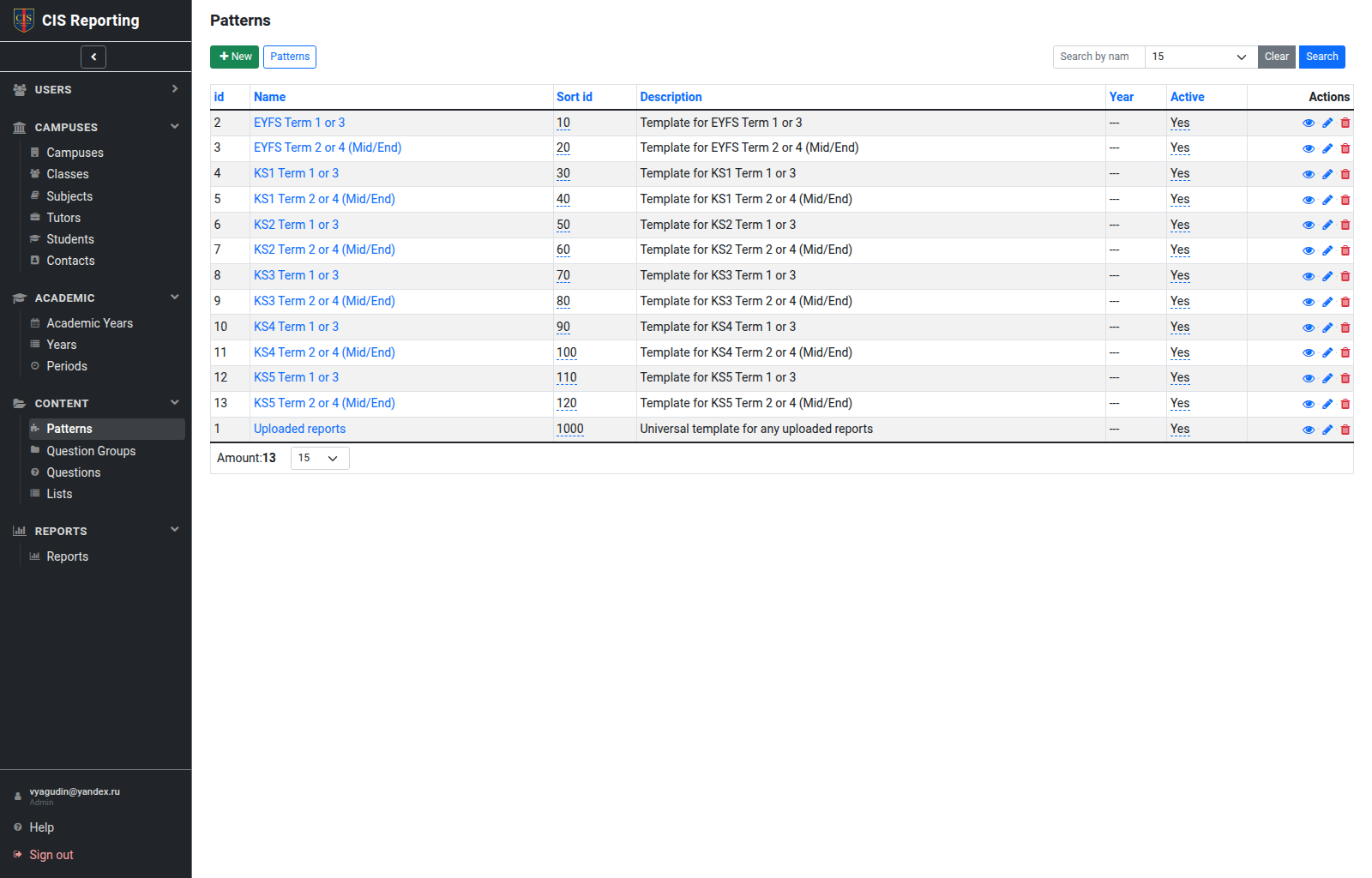The height and width of the screenshot is (878, 1372).
Task: Edit KS2 Term 2 or 4 (Mid/End) pattern
Action: coord(1327,250)
